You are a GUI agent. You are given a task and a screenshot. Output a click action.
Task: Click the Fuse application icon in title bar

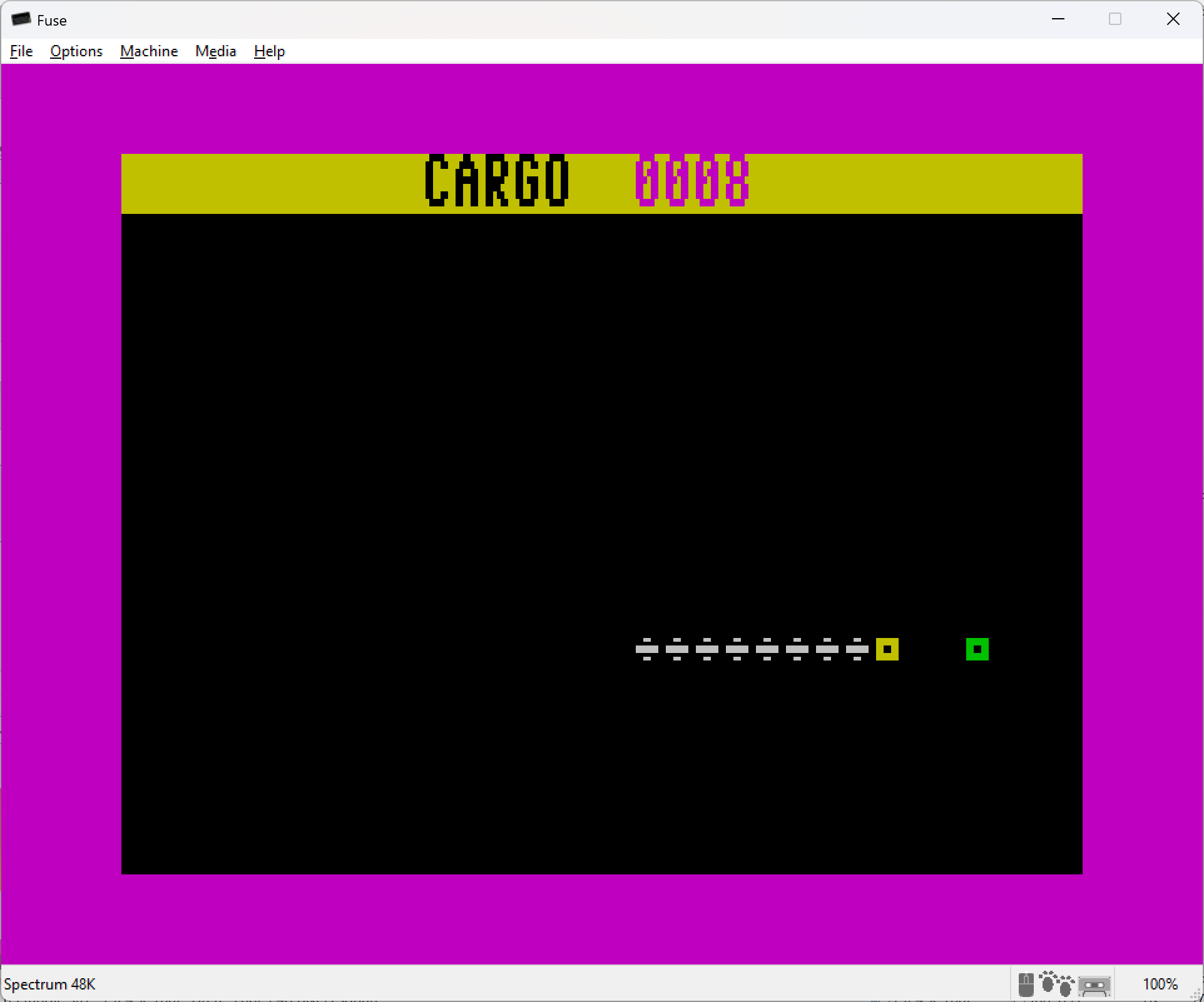point(21,19)
